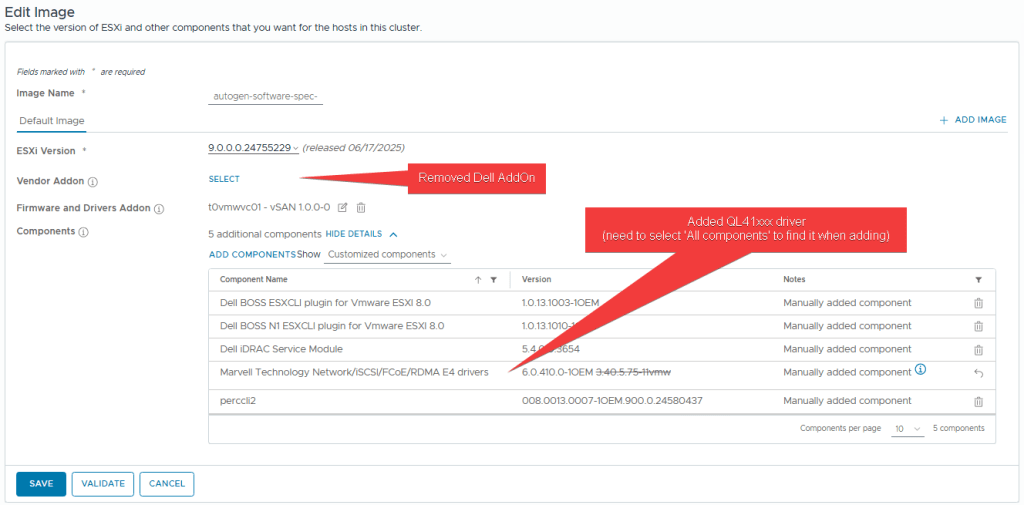Sort by Component Name arrow
Image resolution: width=1024 pixels, height=505 pixels.
click(x=478, y=280)
